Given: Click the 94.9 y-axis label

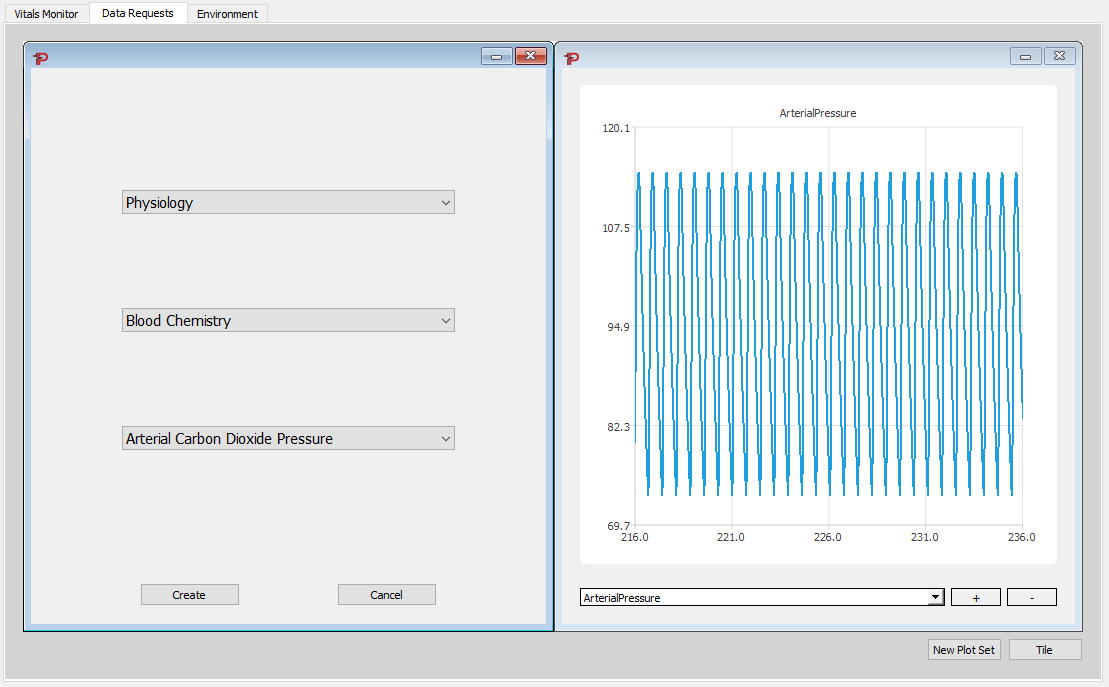Looking at the screenshot, I should click(x=618, y=327).
